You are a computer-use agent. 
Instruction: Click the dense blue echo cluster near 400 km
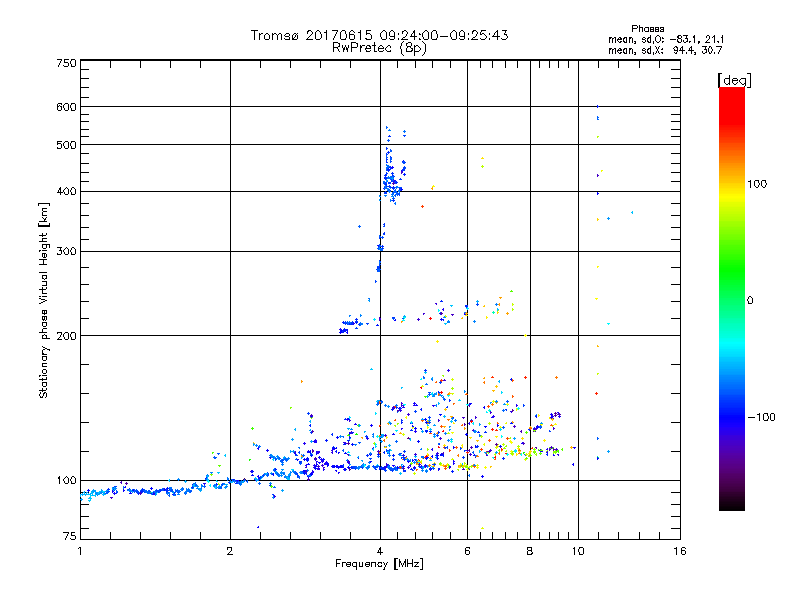click(x=392, y=186)
